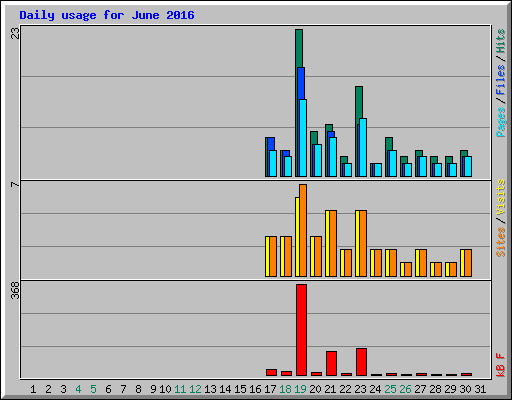Click the day 26 orange sites bar
Viewport: 512px width, 400px height.
point(408,269)
